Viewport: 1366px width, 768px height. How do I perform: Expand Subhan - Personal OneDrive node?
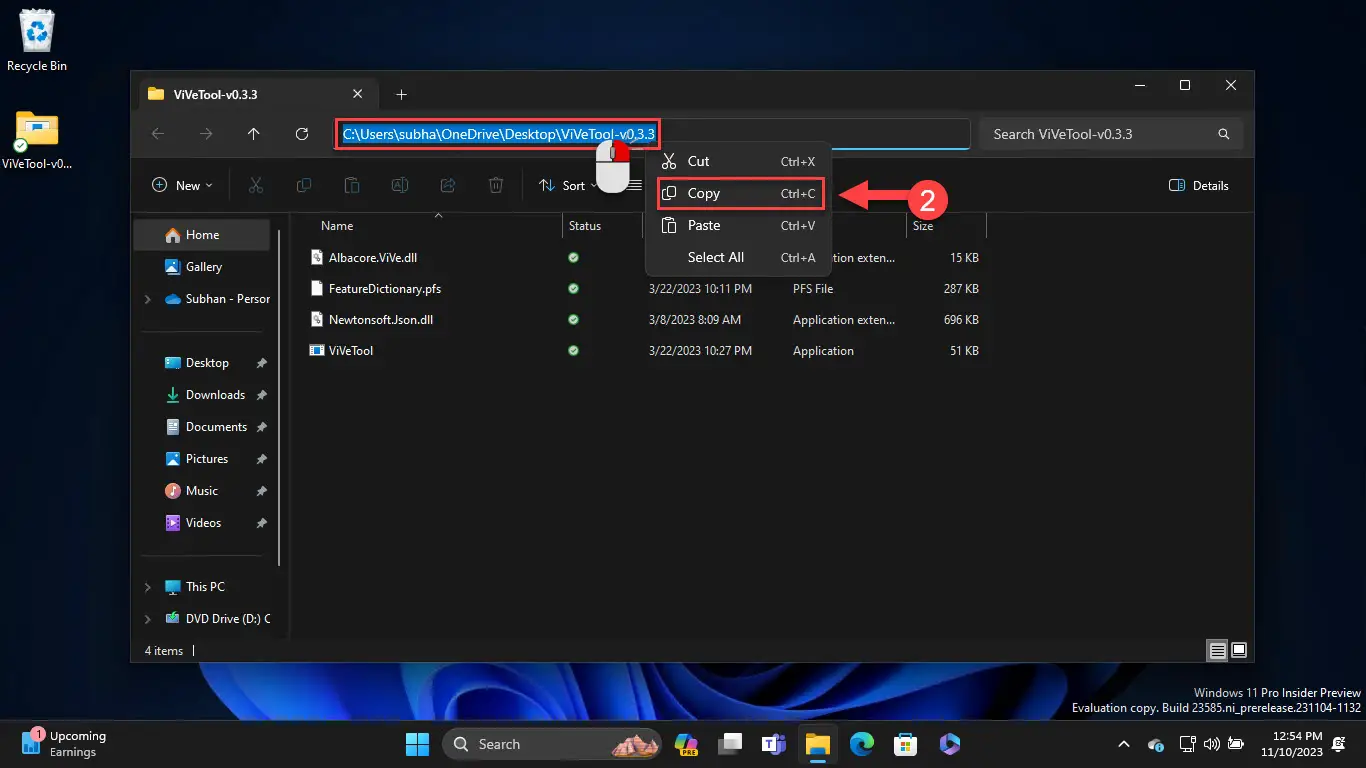148,299
